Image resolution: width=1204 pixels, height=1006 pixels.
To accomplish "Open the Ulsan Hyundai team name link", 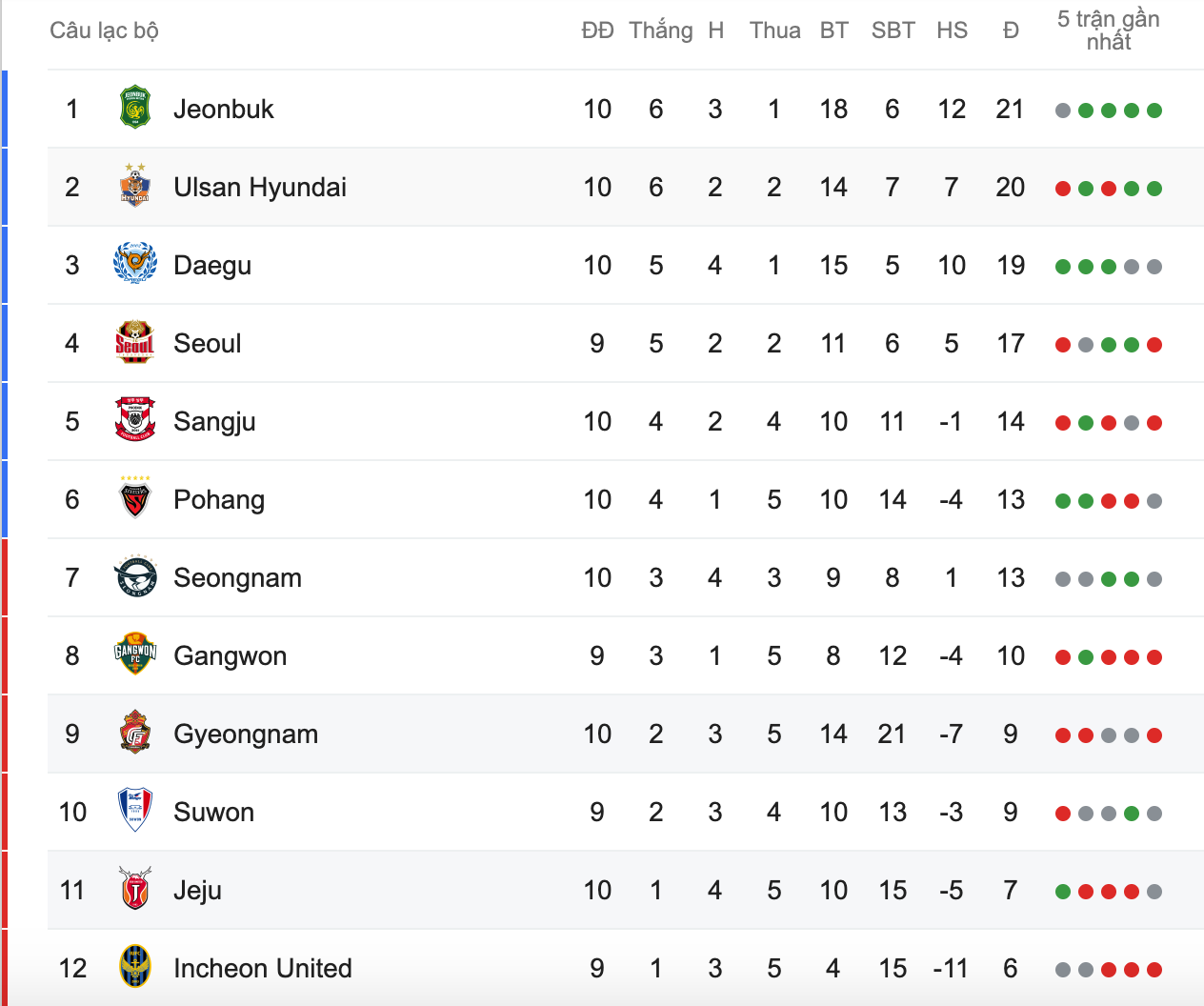I will click(x=260, y=187).
